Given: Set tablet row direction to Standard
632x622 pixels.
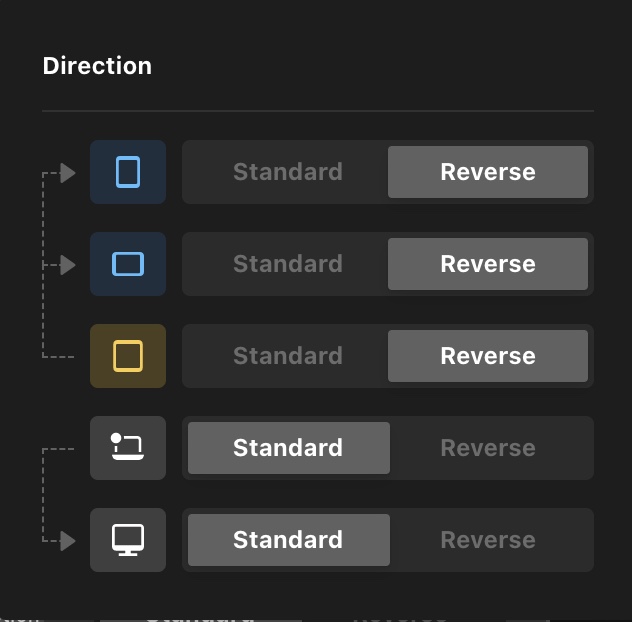Looking at the screenshot, I should click(287, 356).
